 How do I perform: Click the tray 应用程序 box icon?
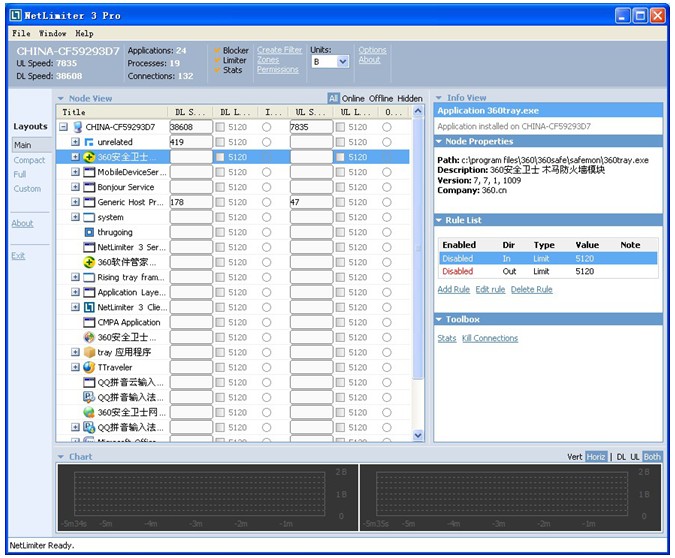click(x=89, y=352)
